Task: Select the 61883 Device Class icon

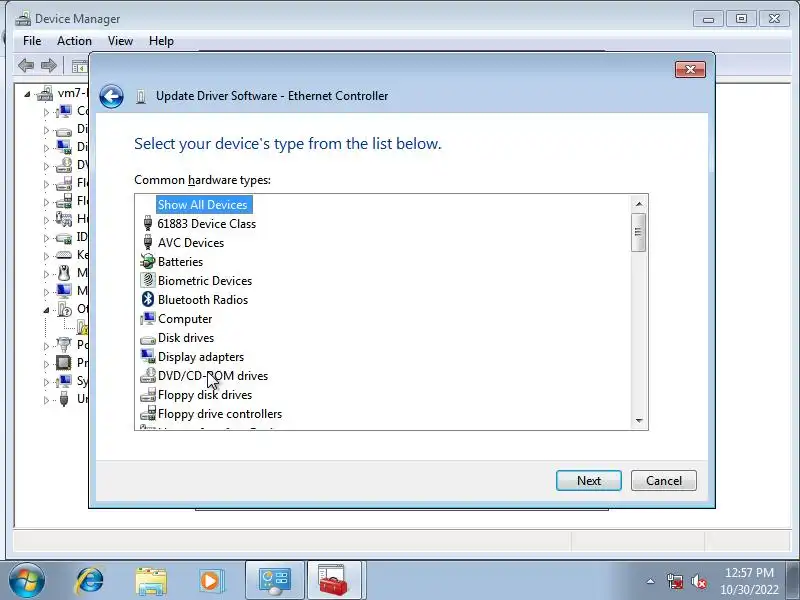Action: pos(147,223)
